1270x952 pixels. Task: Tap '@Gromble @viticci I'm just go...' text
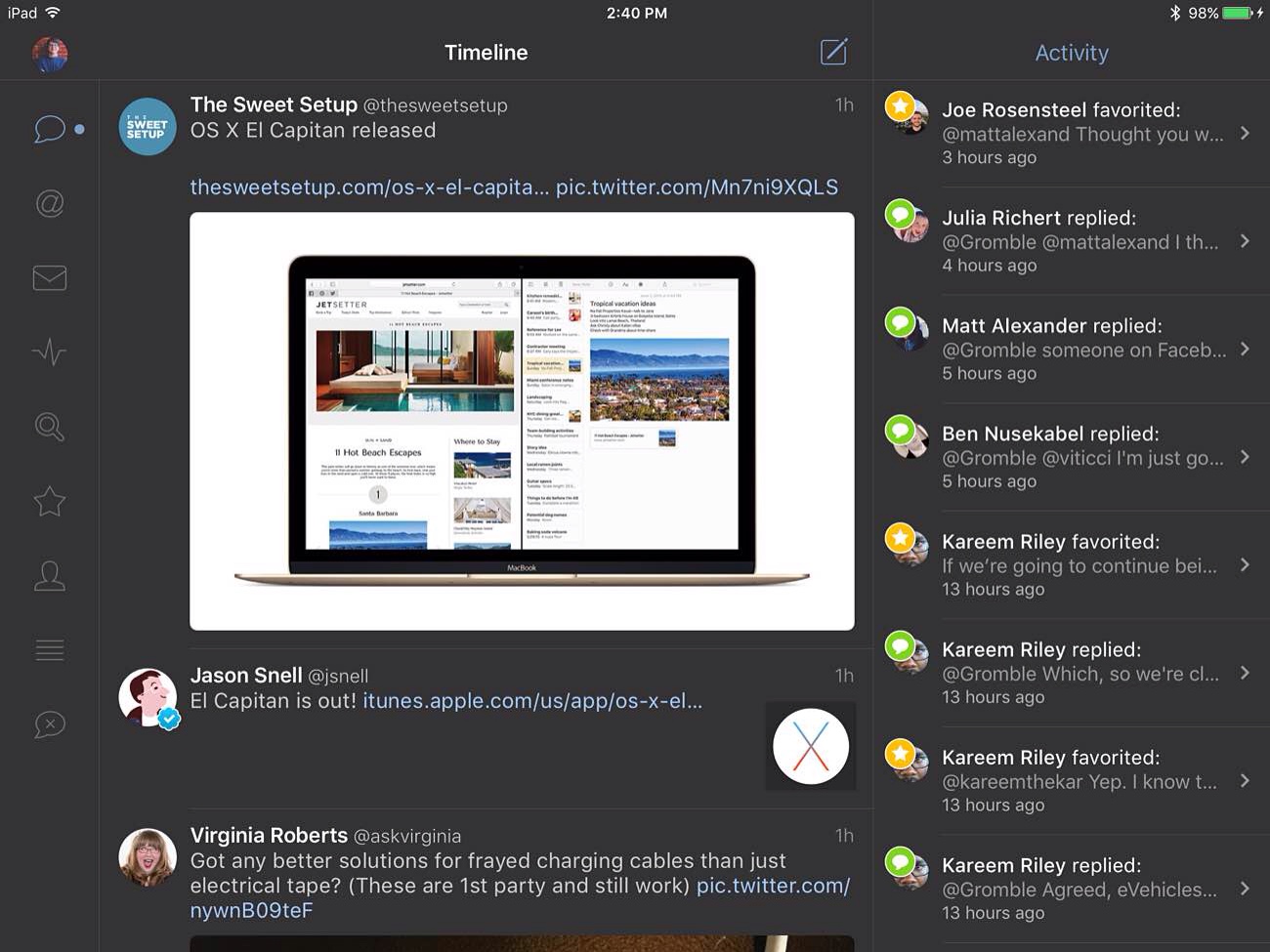tap(1082, 458)
